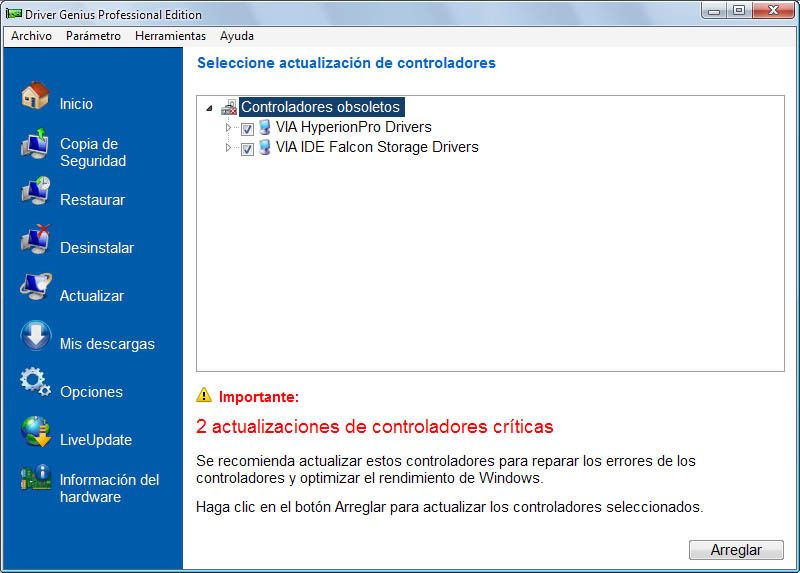Open the Parámetro menu
This screenshot has height=573, width=800.
click(93, 36)
